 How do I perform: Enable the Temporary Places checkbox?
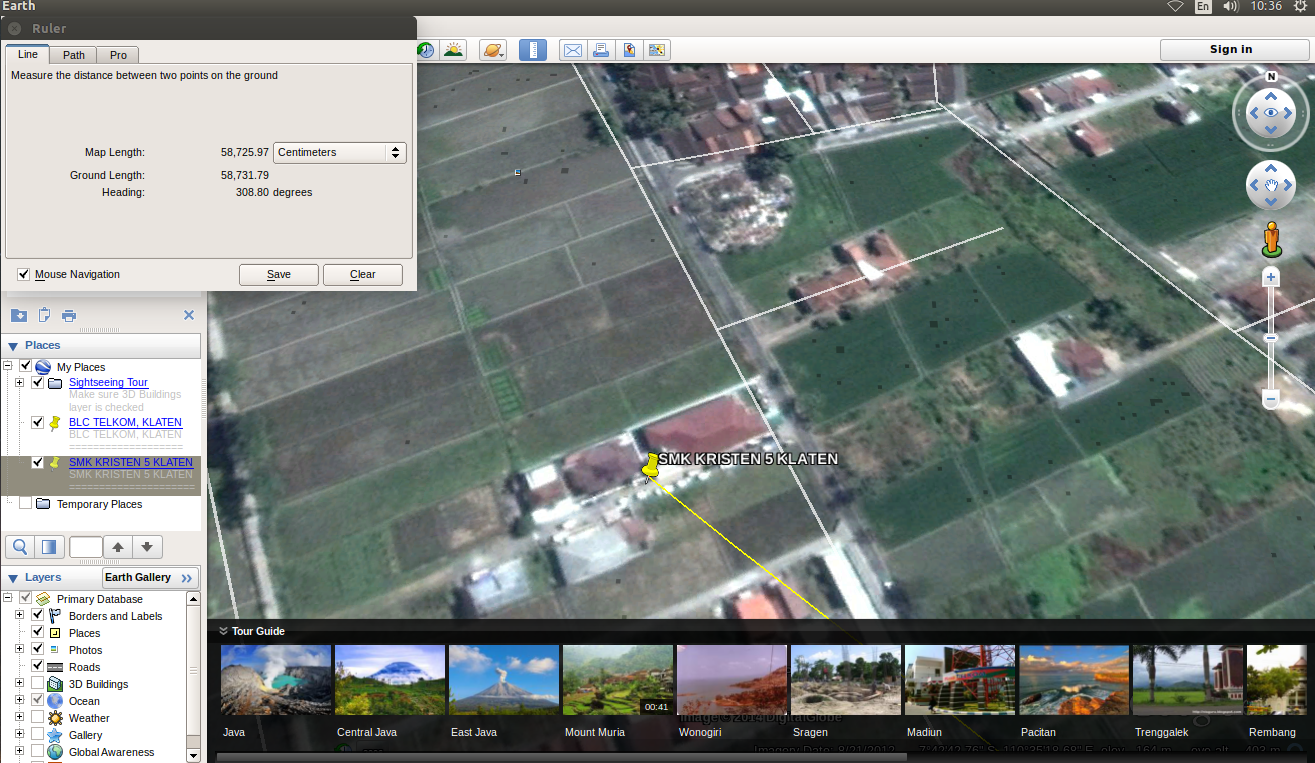tap(25, 503)
